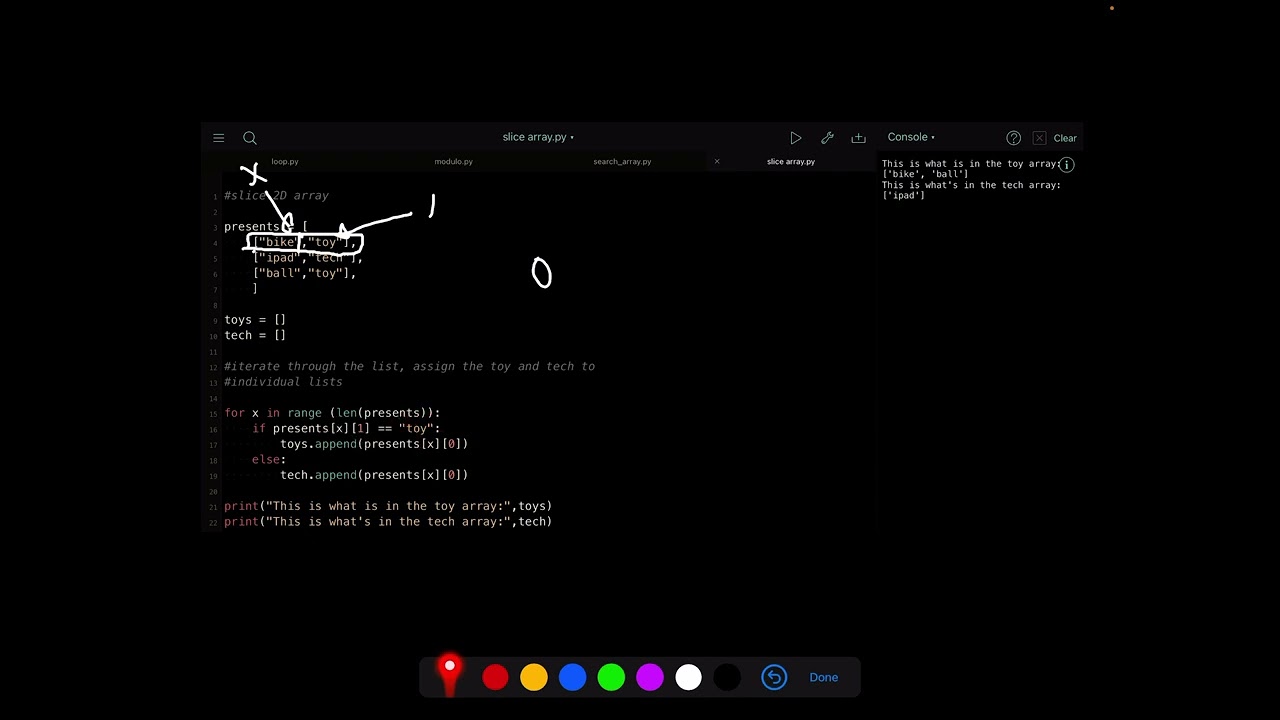Click the ["ball","toy"] code line
The image size is (1280, 720).
click(304, 273)
